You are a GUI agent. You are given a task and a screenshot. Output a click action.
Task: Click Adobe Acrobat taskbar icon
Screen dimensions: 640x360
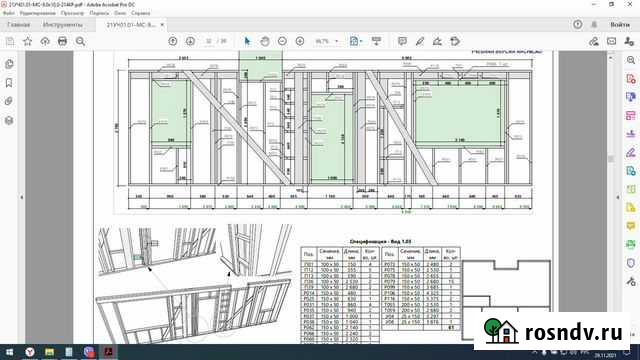coord(109,352)
